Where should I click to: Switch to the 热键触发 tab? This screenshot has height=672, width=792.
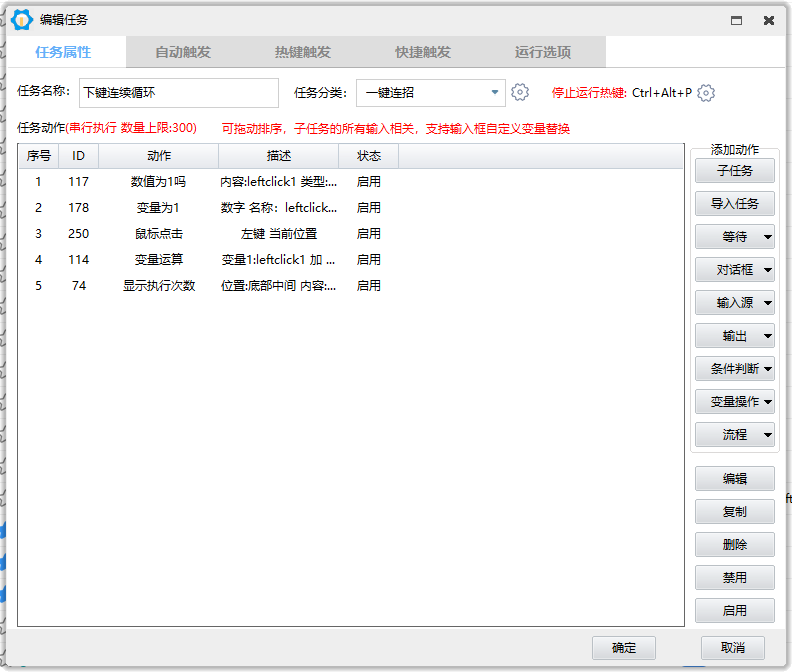303,52
